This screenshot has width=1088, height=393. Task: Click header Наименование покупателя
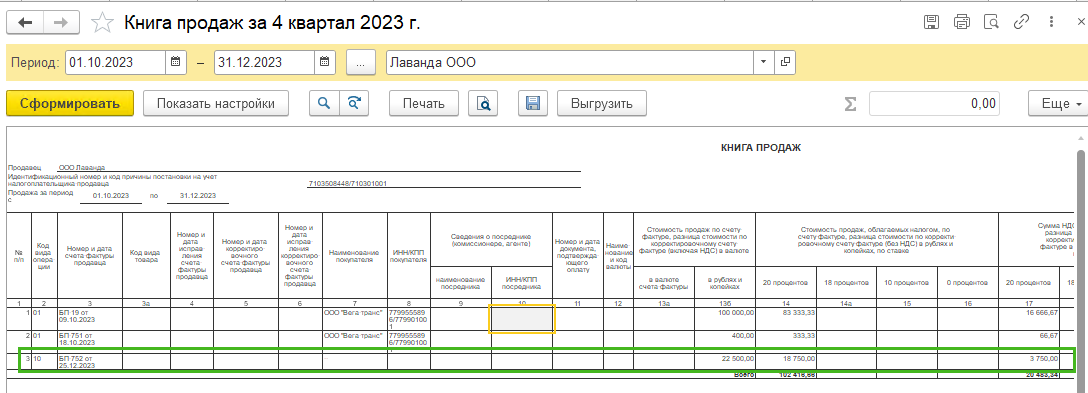355,256
